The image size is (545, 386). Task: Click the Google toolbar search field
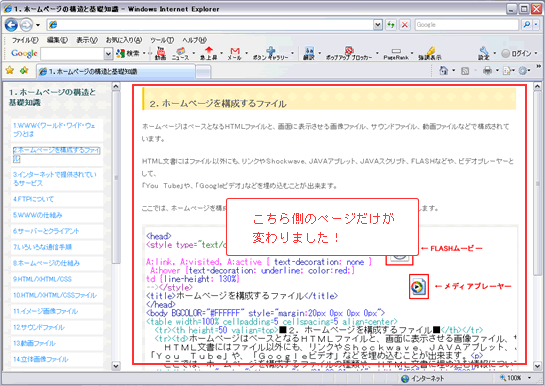72,54
